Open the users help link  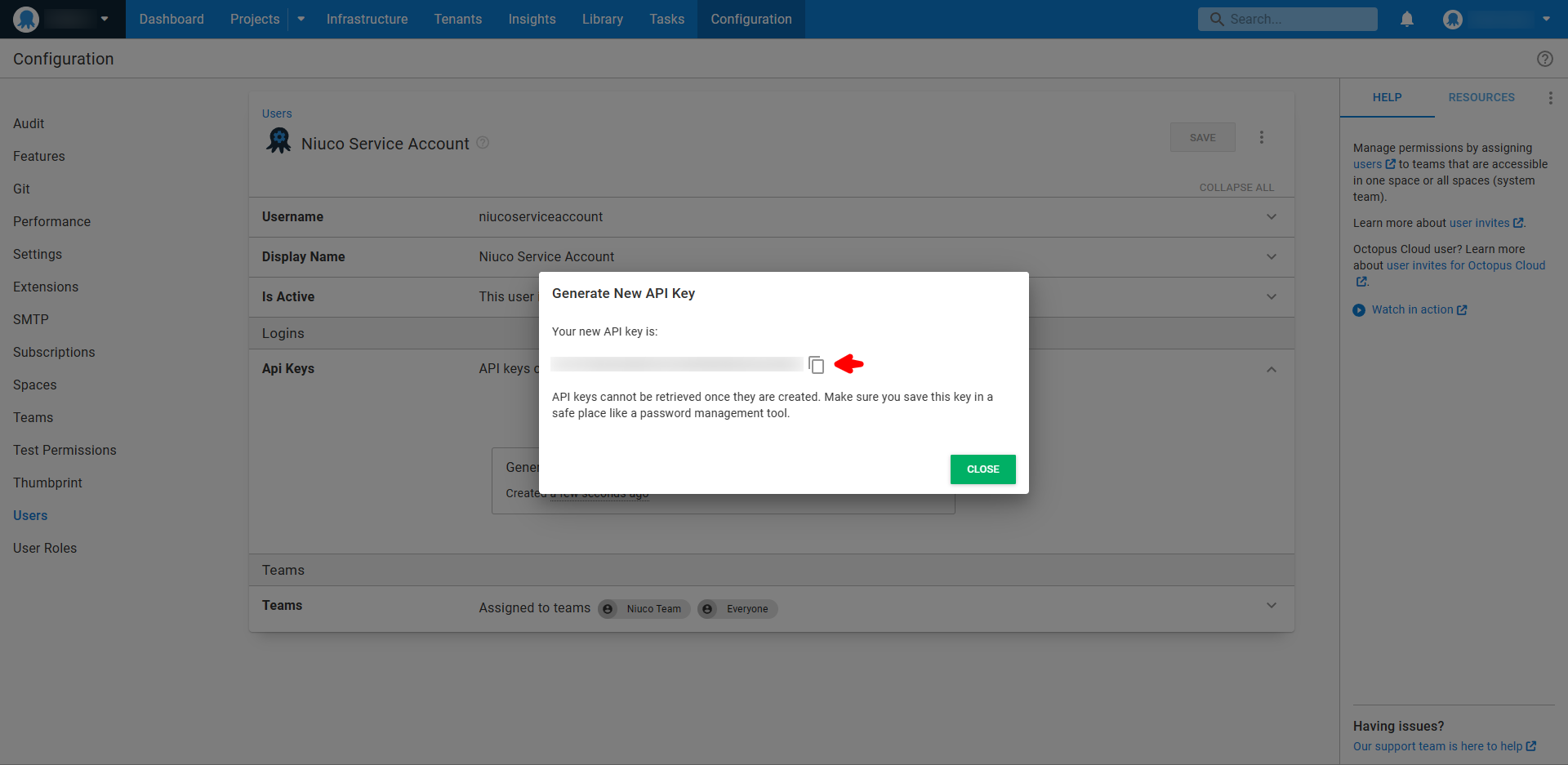pyautogui.click(x=1374, y=164)
